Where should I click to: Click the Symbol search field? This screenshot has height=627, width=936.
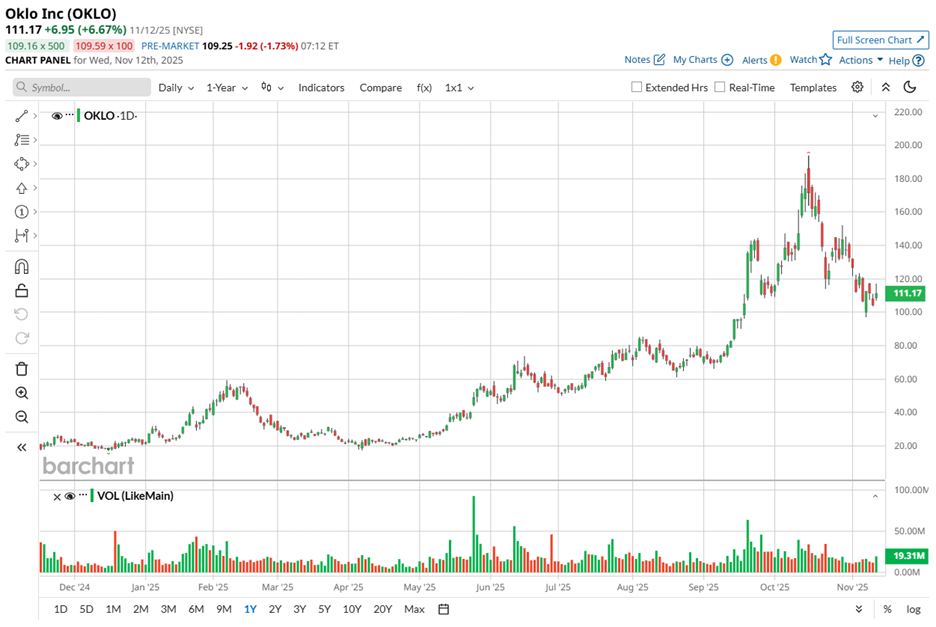point(82,87)
